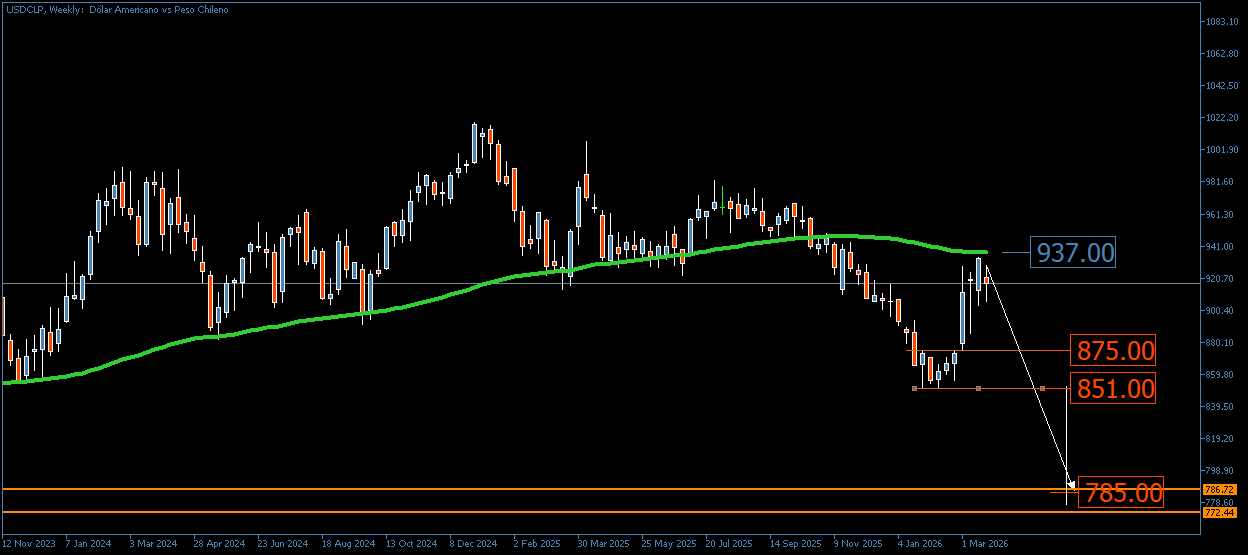Click the 981.60 price axis label
The image size is (1248, 555).
click(x=1218, y=182)
